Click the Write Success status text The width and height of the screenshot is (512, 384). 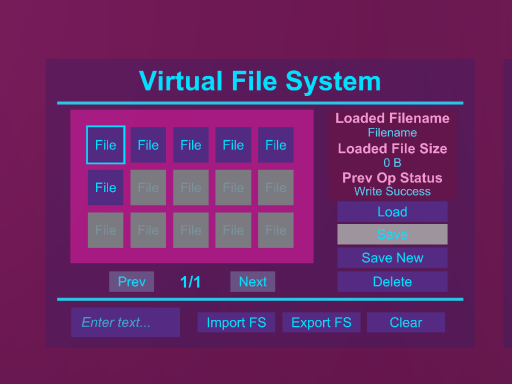click(x=392, y=191)
